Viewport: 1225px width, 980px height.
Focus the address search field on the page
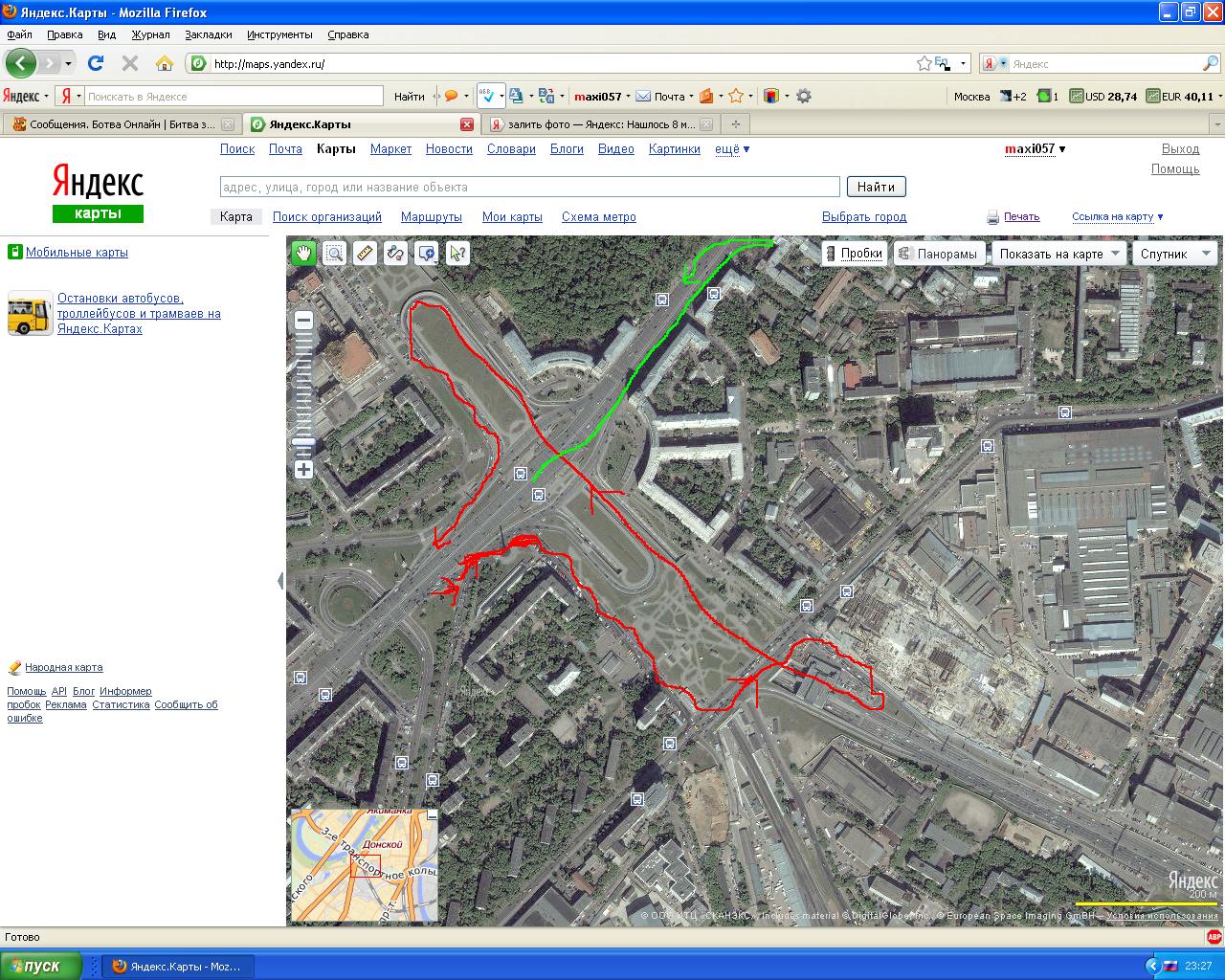[529, 187]
